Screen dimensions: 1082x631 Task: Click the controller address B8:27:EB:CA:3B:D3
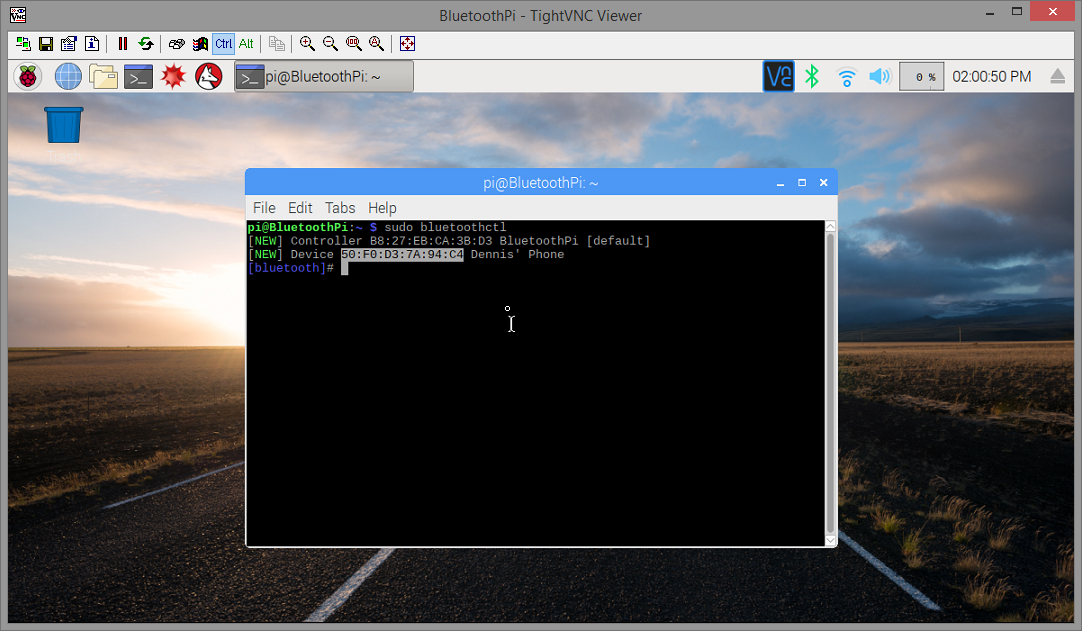coord(431,241)
